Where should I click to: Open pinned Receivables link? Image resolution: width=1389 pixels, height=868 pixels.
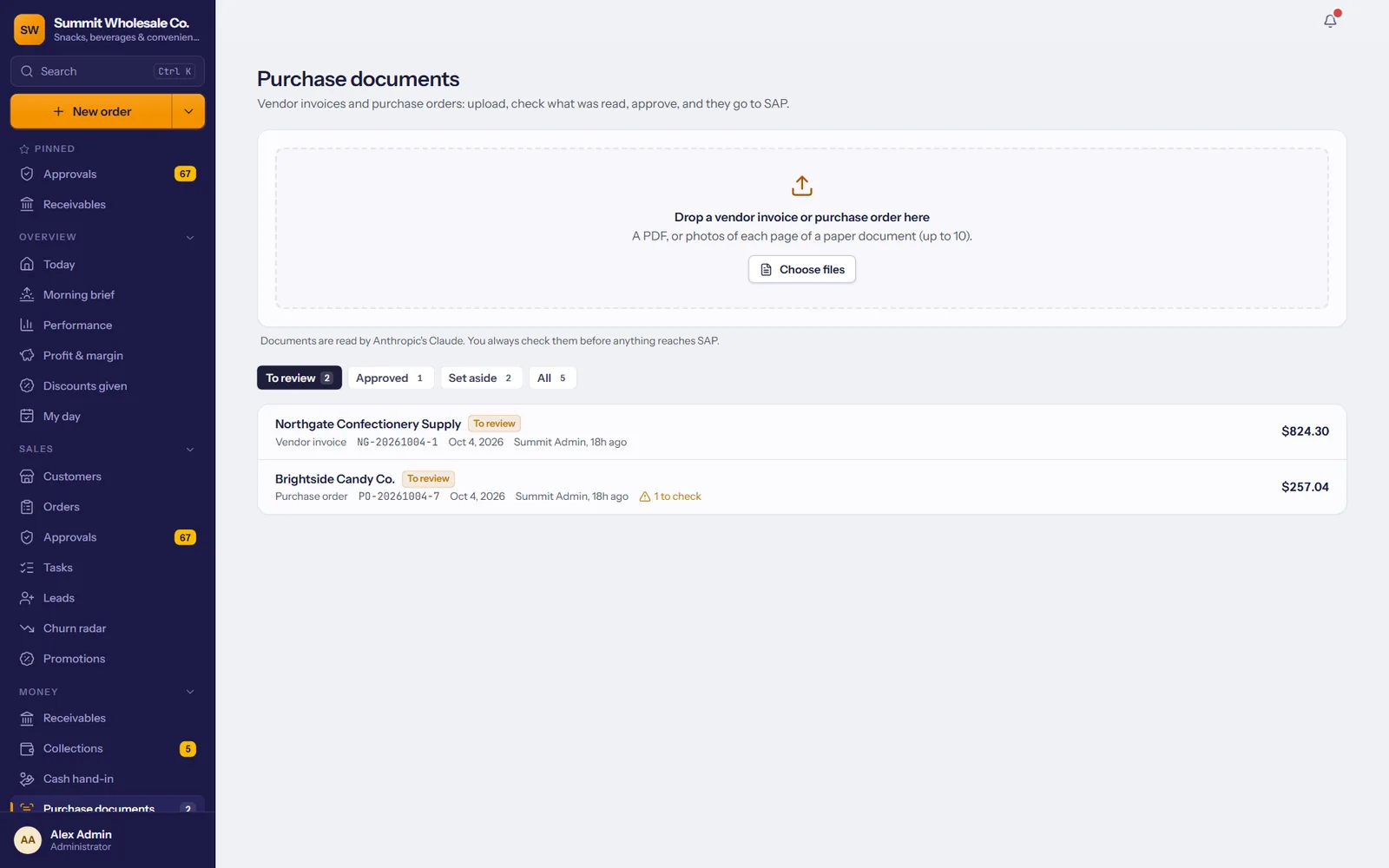point(108,204)
